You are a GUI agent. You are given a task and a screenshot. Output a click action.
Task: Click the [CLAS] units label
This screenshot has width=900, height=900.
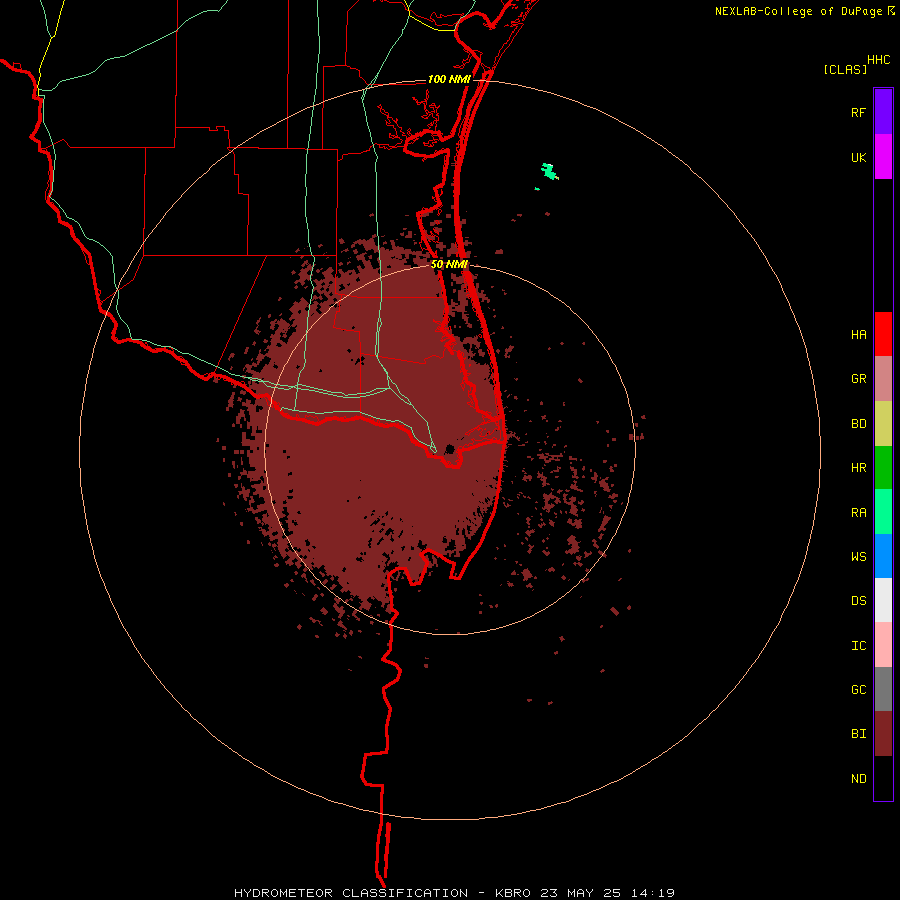click(x=845, y=69)
